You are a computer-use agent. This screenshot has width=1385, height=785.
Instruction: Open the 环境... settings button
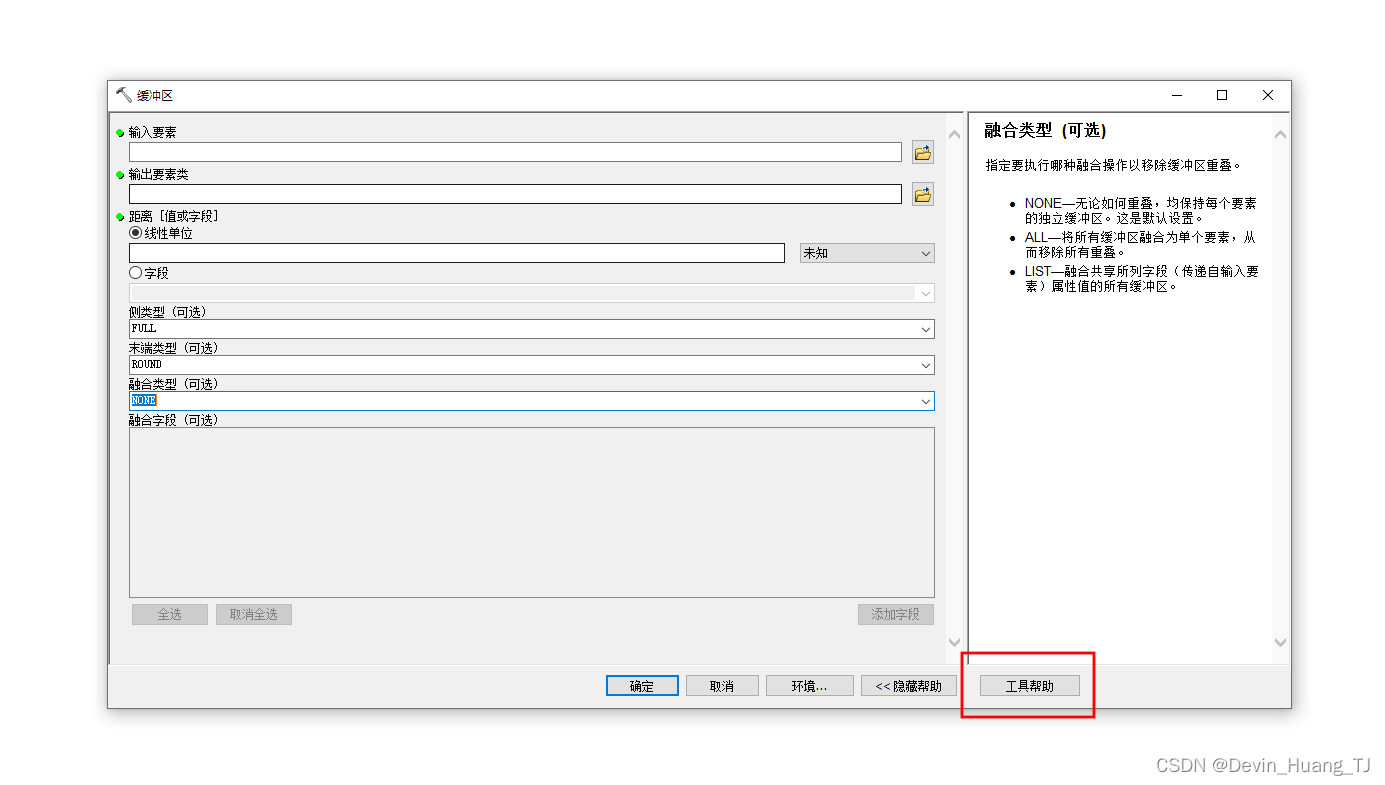pyautogui.click(x=810, y=686)
